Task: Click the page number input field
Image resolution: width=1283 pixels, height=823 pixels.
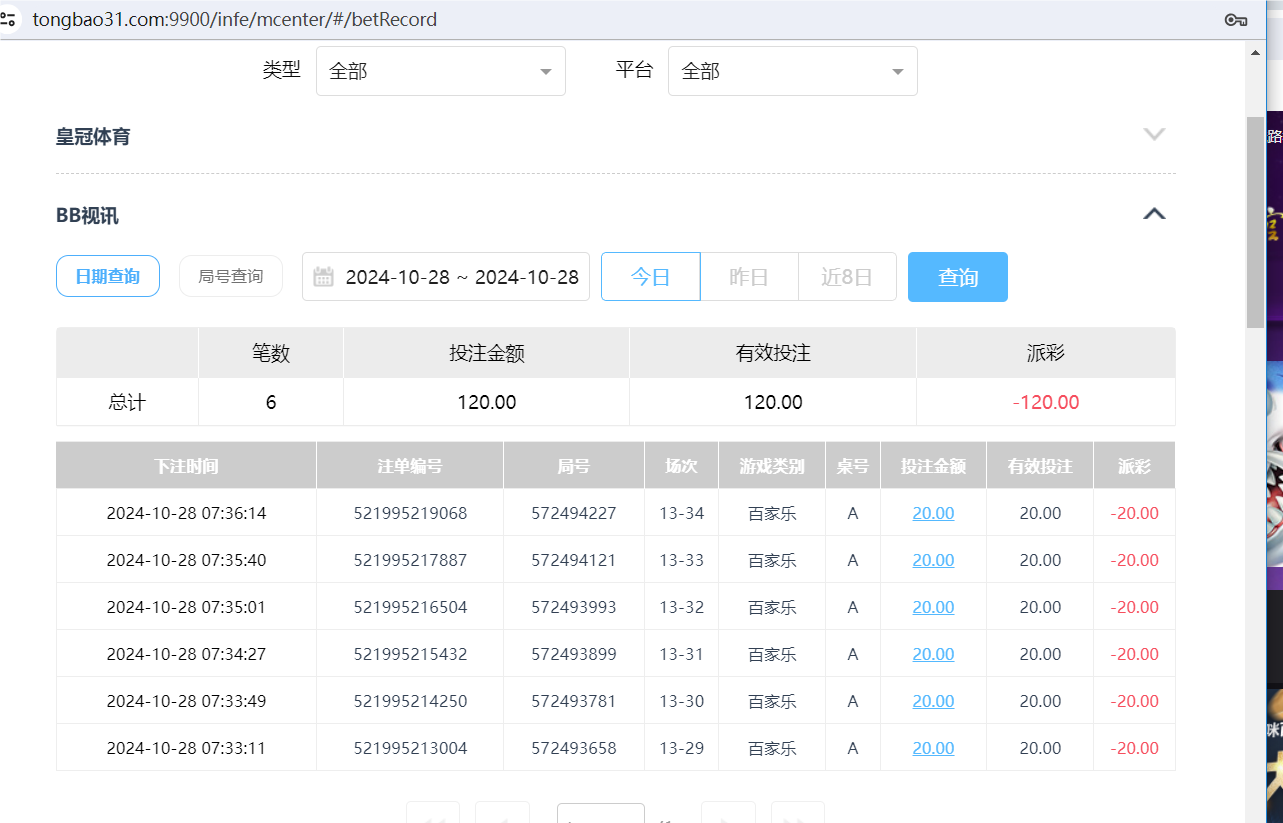Action: [600, 816]
